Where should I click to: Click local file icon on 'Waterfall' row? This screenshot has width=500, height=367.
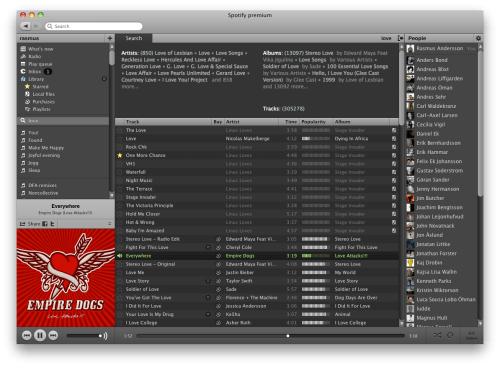click(394, 172)
